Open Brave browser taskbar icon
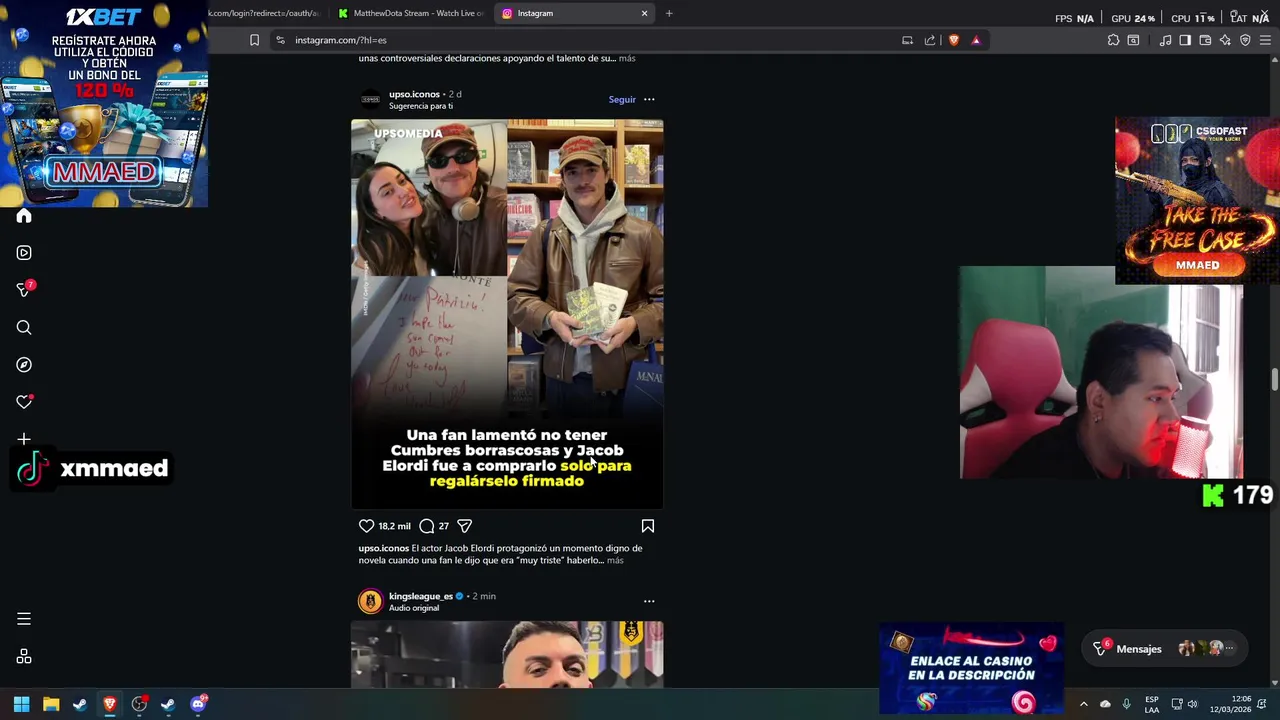This screenshot has width=1280, height=720. pyautogui.click(x=110, y=704)
